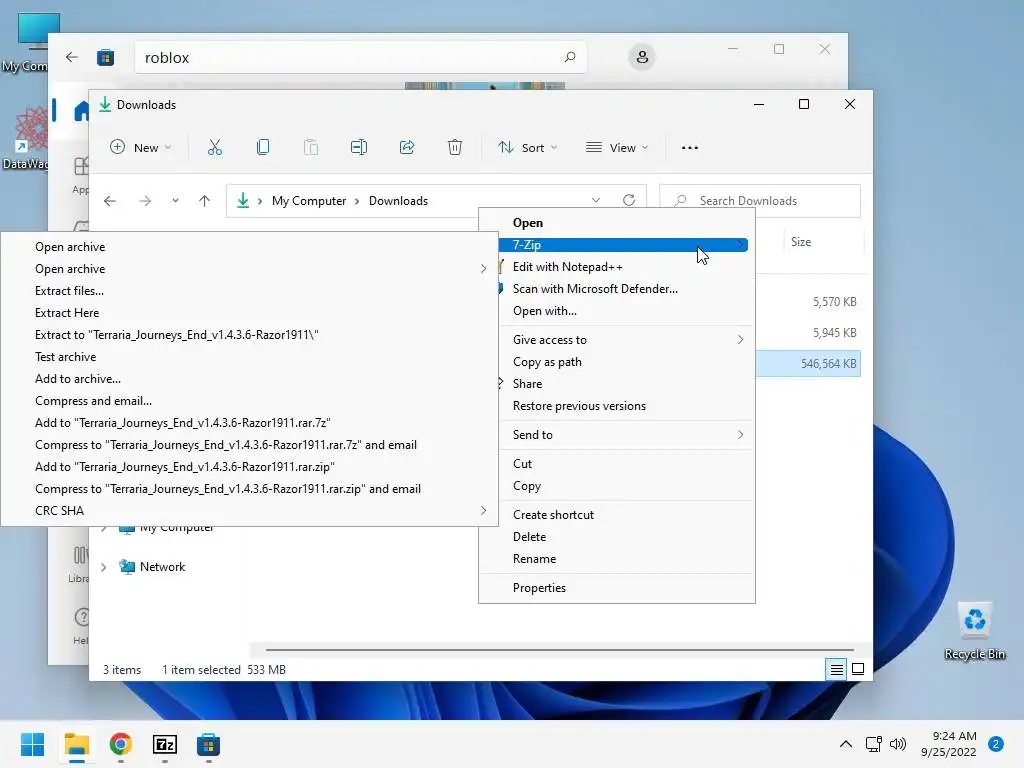Choose Properties in context menu

(616, 588)
